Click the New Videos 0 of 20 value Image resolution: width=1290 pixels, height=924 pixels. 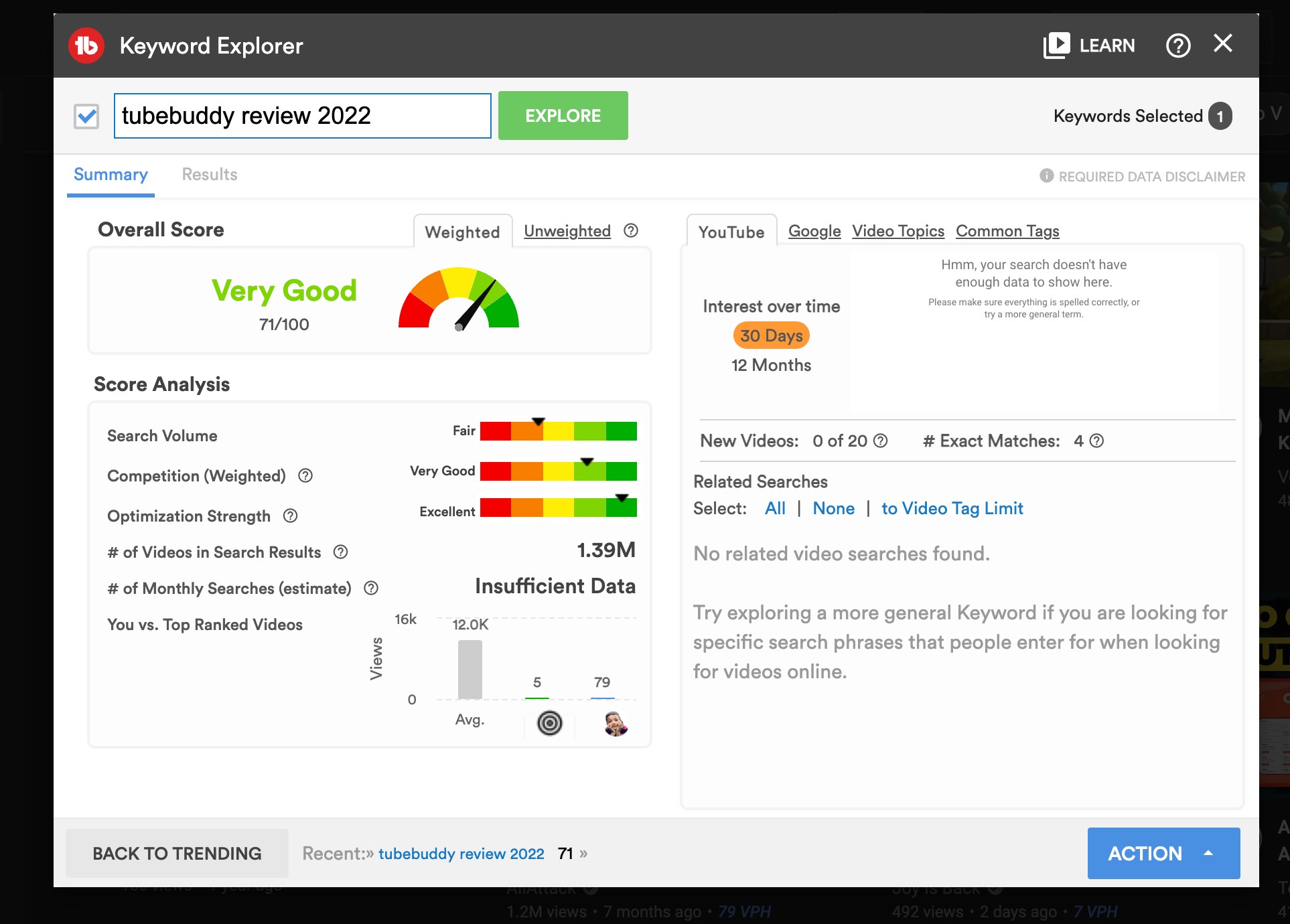click(840, 441)
